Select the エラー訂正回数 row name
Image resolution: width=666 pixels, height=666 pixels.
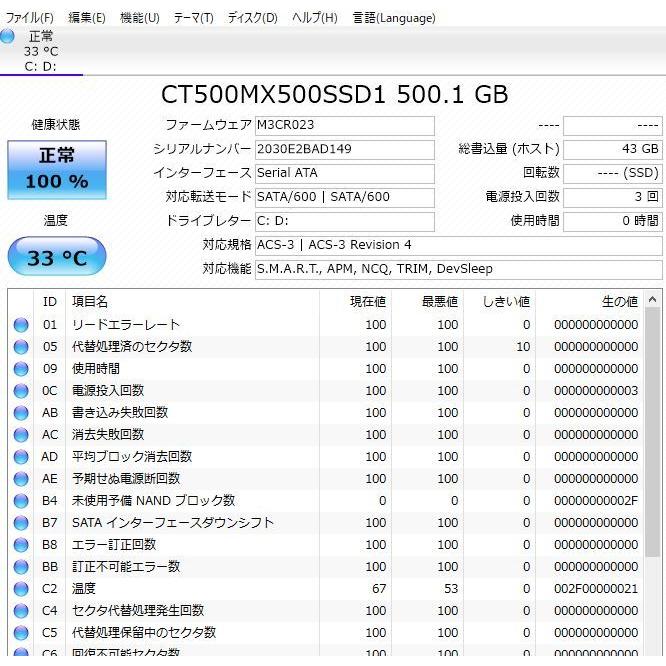pyautogui.click(x=114, y=545)
